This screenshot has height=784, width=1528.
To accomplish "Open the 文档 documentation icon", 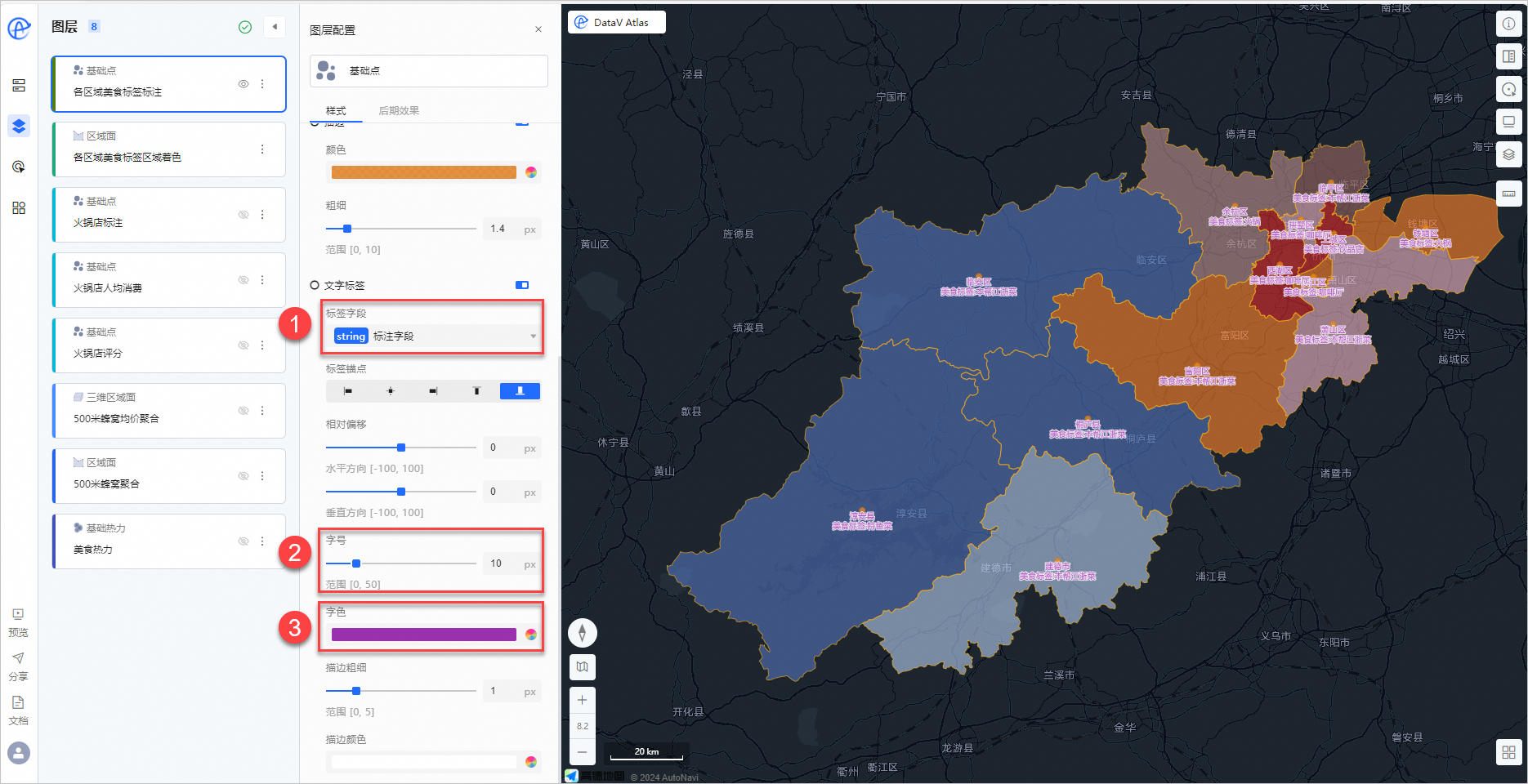I will point(19,702).
